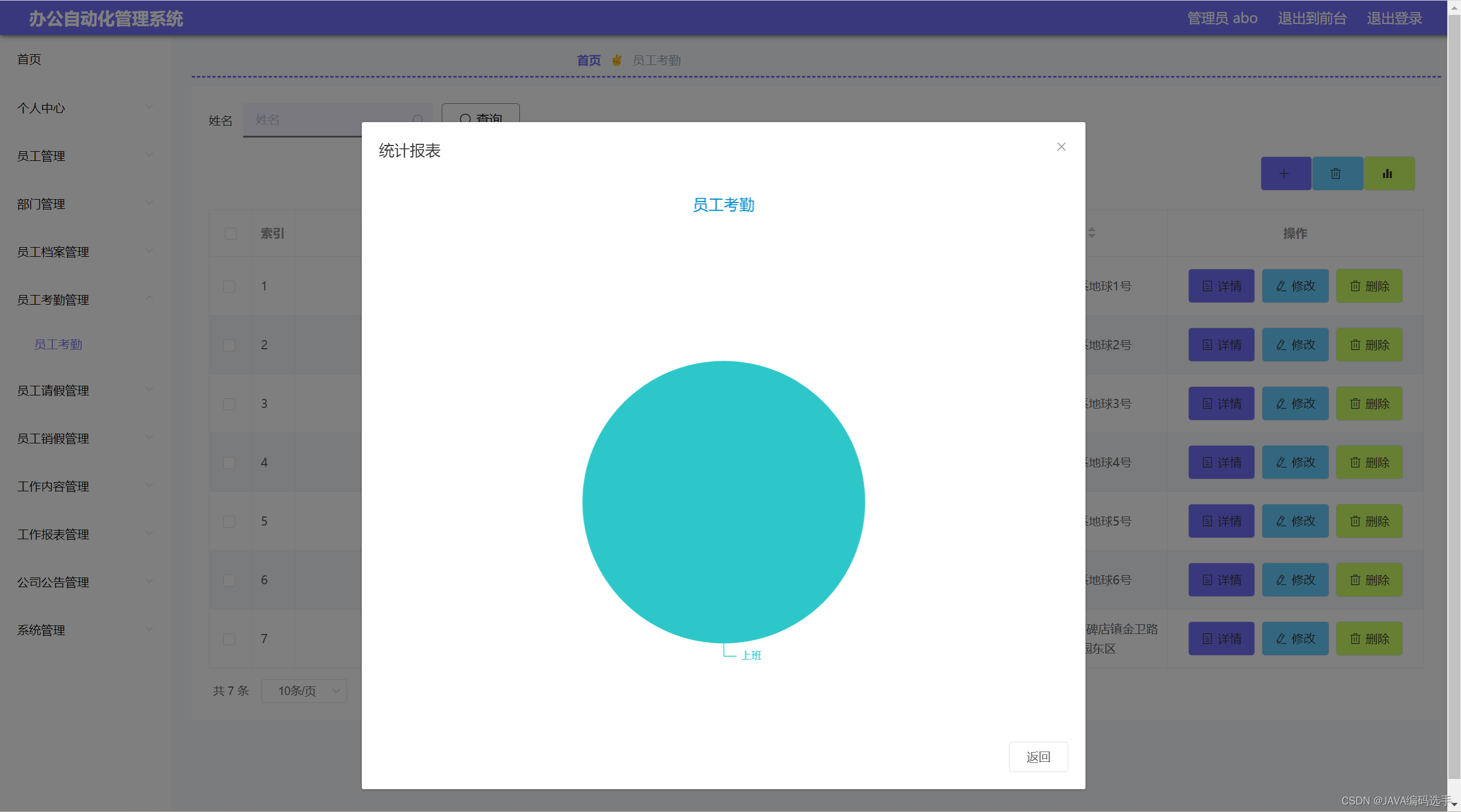
Task: Check the checkbox for row 1
Action: [229, 286]
